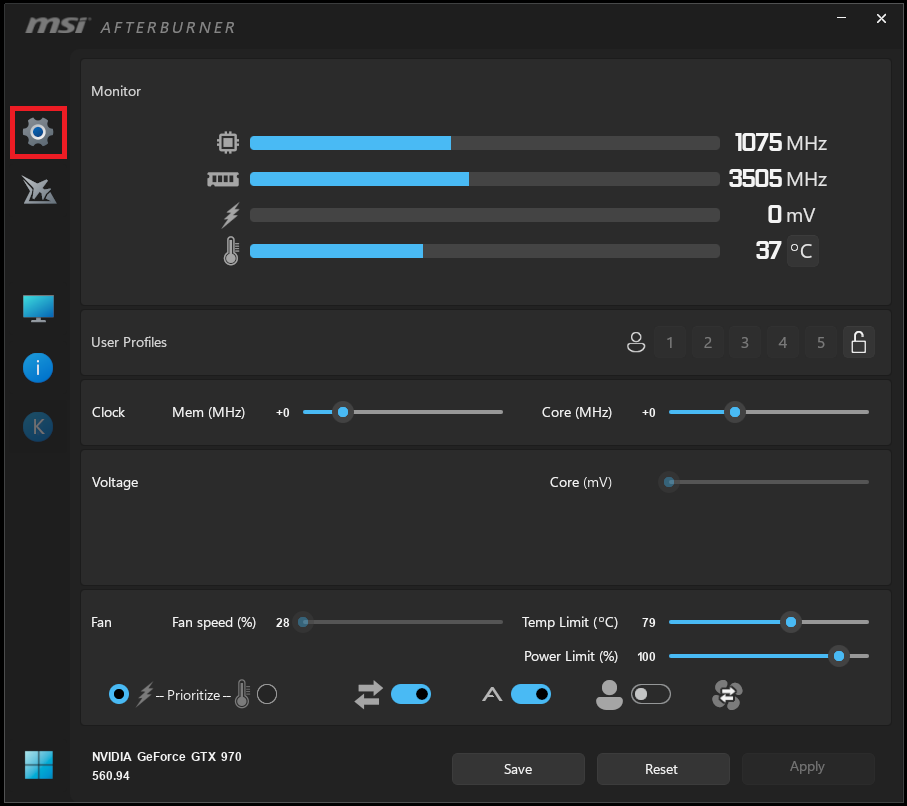Click the 0 mV voltage reading
The image size is (907, 806).
click(x=791, y=215)
